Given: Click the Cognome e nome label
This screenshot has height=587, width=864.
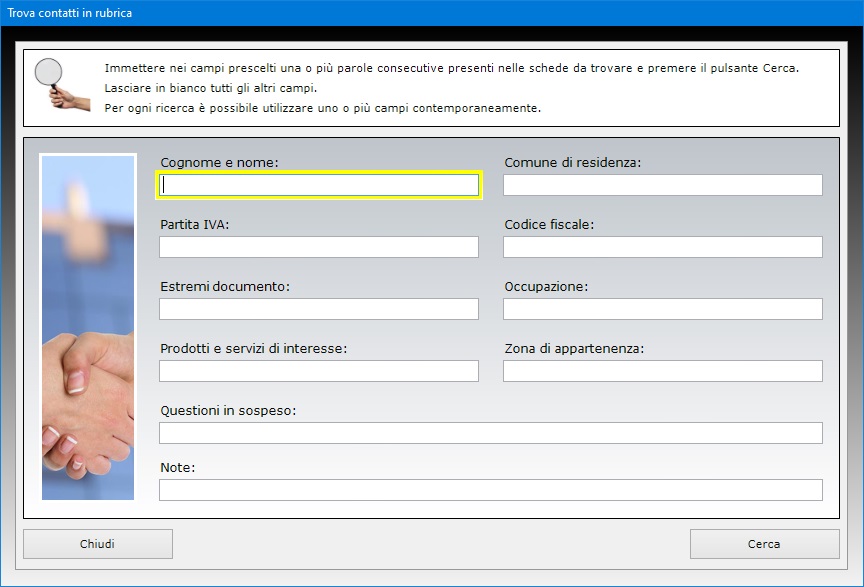Looking at the screenshot, I should click(219, 163).
